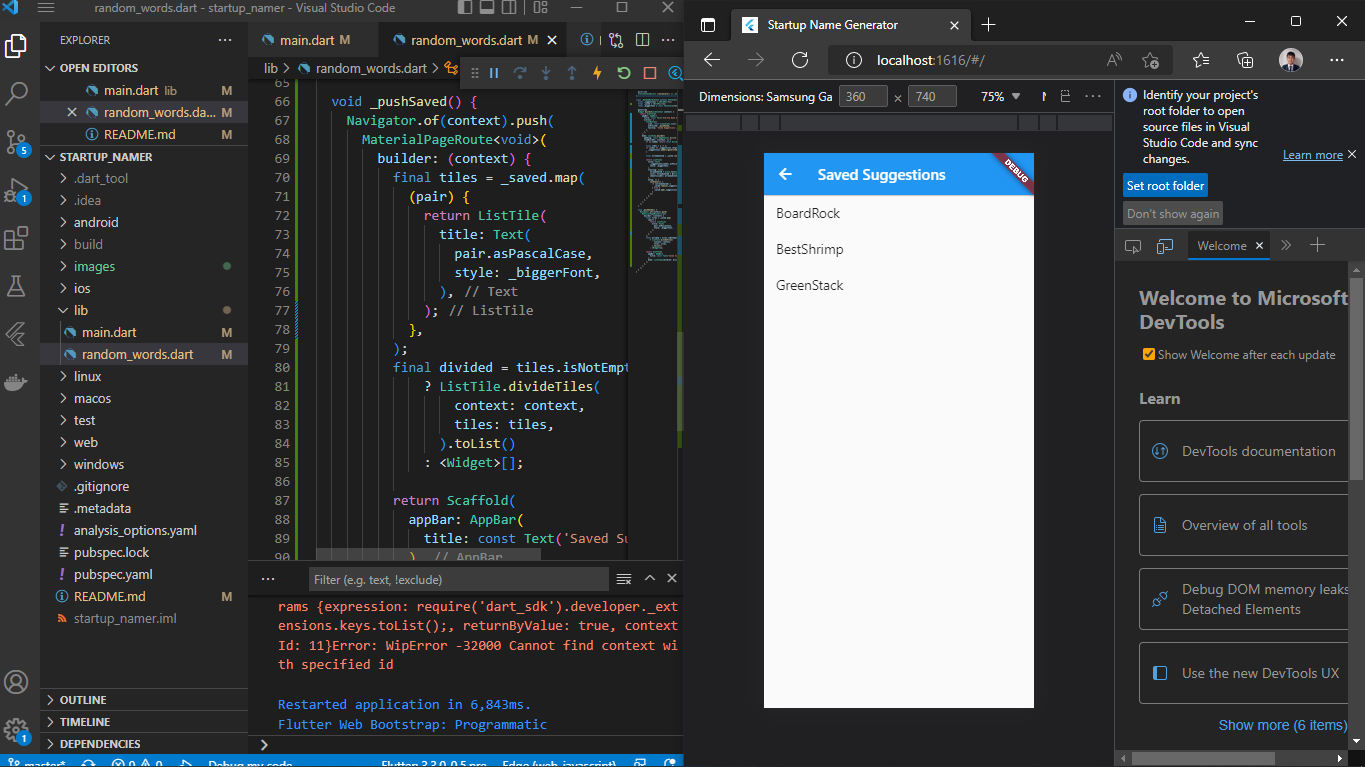The image size is (1365, 767).
Task: Open Dart DevTools widget inspector icon
Action: (x=675, y=73)
